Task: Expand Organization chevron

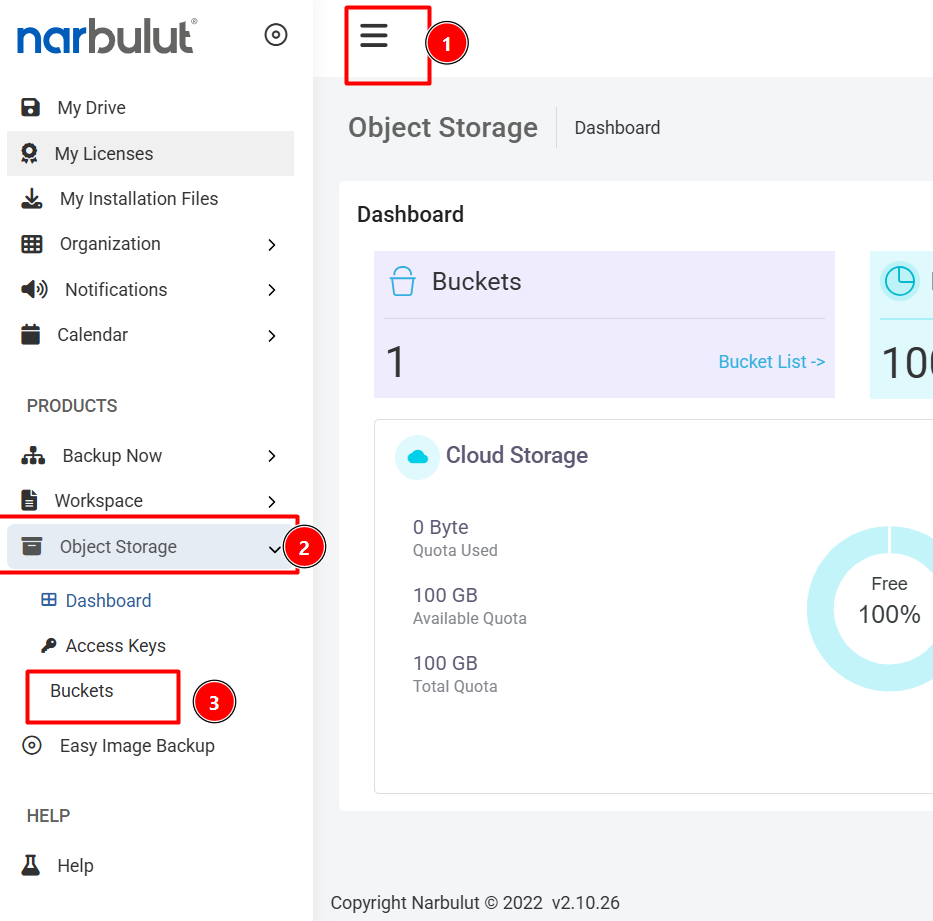Action: pos(272,245)
